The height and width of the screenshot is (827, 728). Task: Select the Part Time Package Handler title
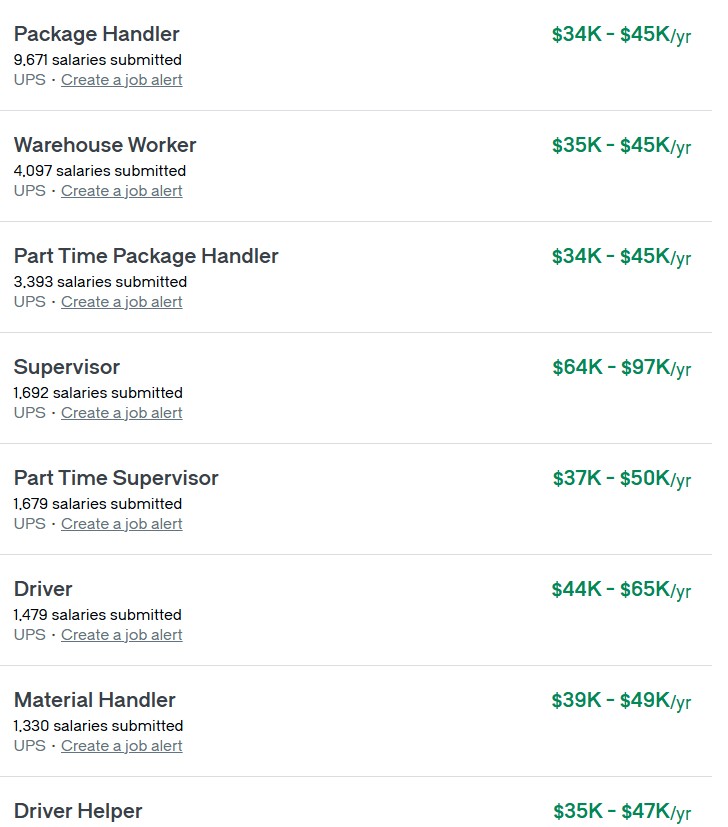click(x=146, y=256)
